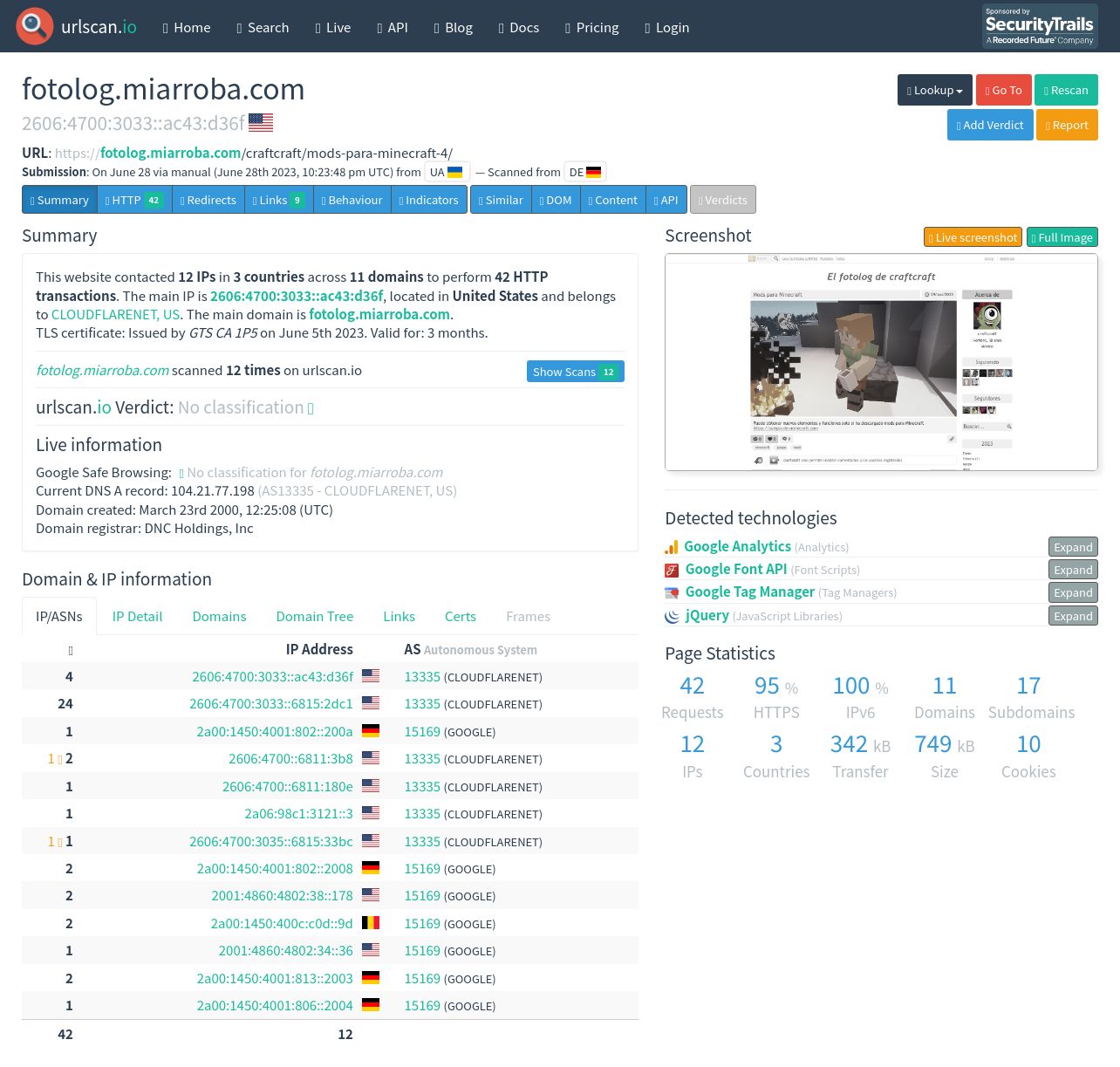Switch to the Redirects tab
This screenshot has height=1067, width=1120.
click(x=208, y=200)
